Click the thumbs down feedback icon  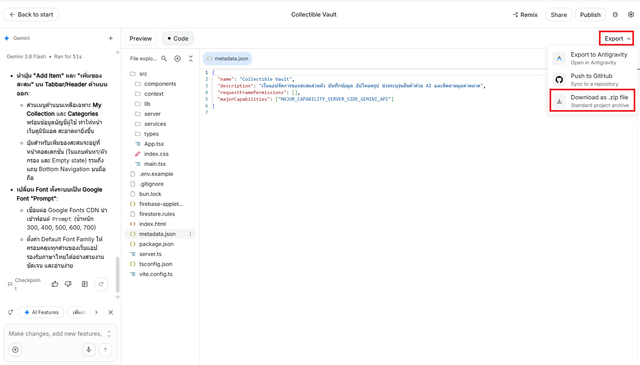[68, 284]
